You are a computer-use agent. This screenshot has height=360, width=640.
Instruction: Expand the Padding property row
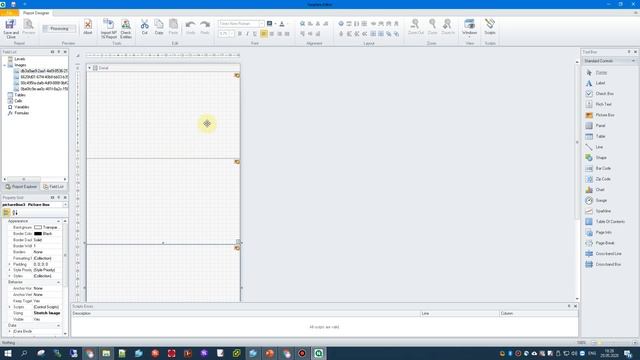coord(10,264)
